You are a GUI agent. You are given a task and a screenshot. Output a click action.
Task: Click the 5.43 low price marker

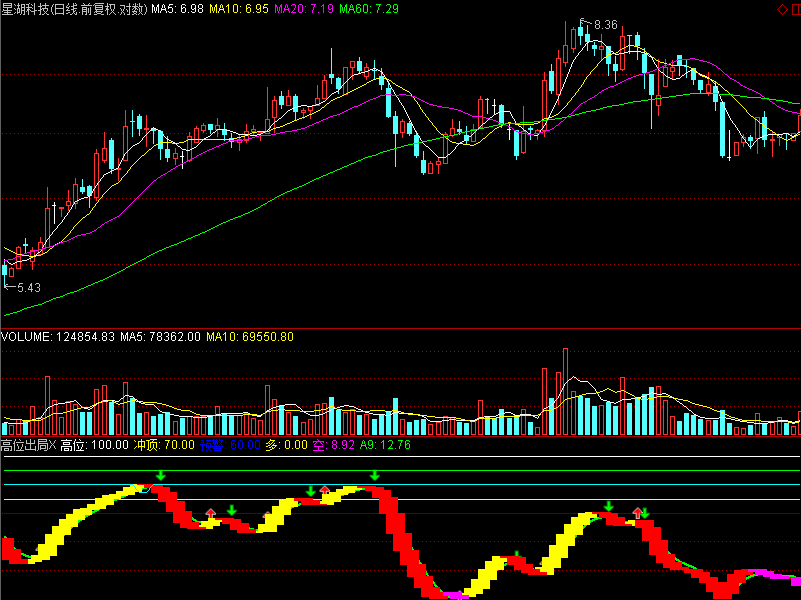[x=29, y=288]
